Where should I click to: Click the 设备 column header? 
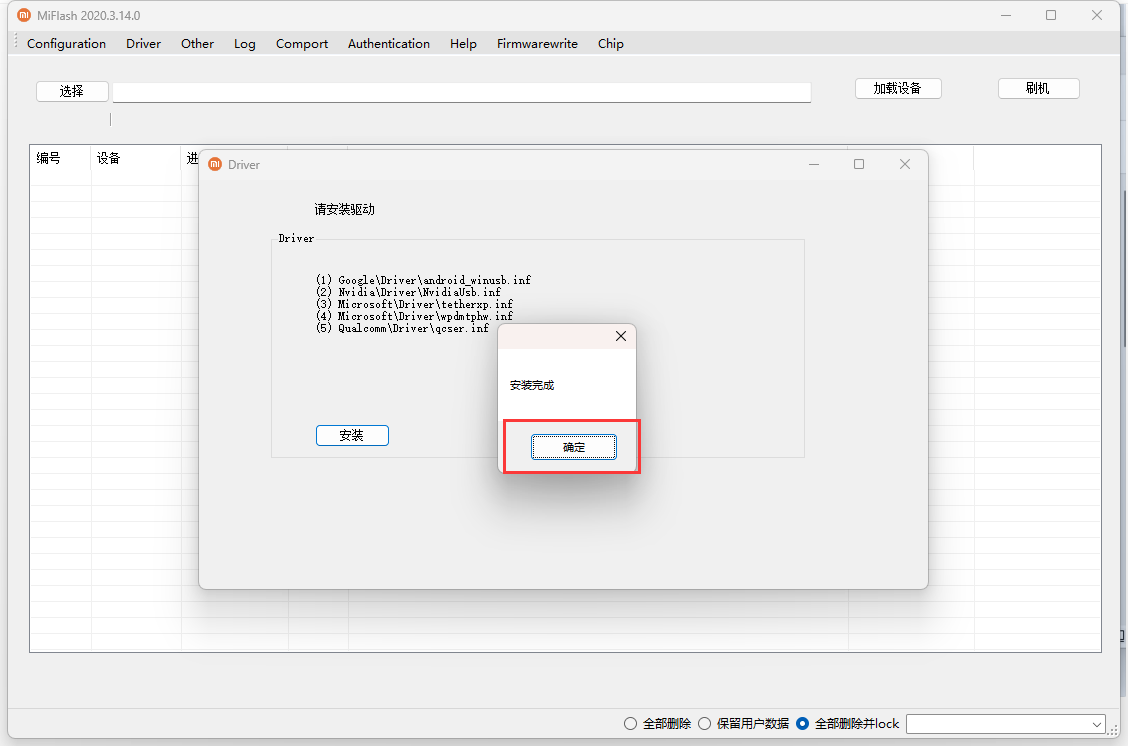[x=136, y=158]
